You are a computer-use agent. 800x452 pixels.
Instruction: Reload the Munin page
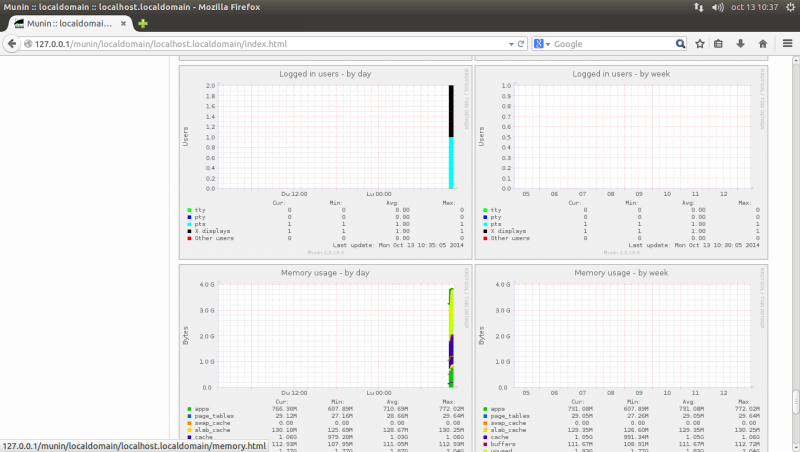pos(521,44)
